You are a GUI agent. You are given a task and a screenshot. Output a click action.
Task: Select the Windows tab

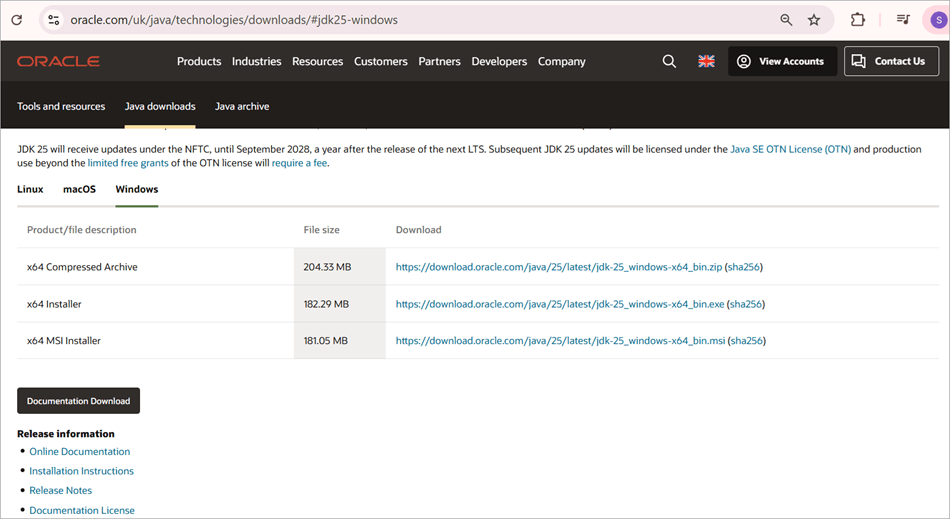(137, 189)
